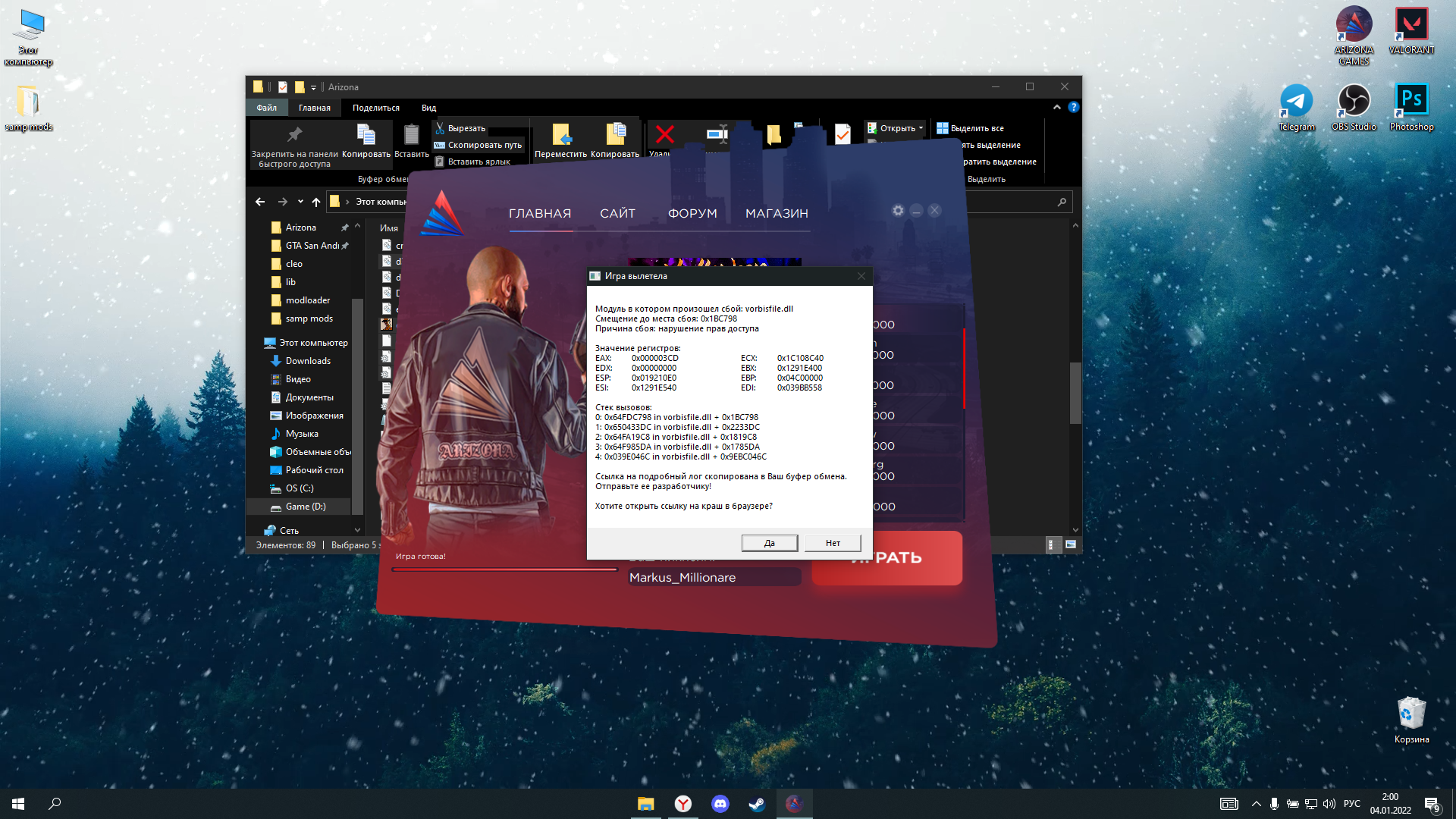Click the rename ribbon icon
Screen dimensions: 1456x819
[x=717, y=135]
